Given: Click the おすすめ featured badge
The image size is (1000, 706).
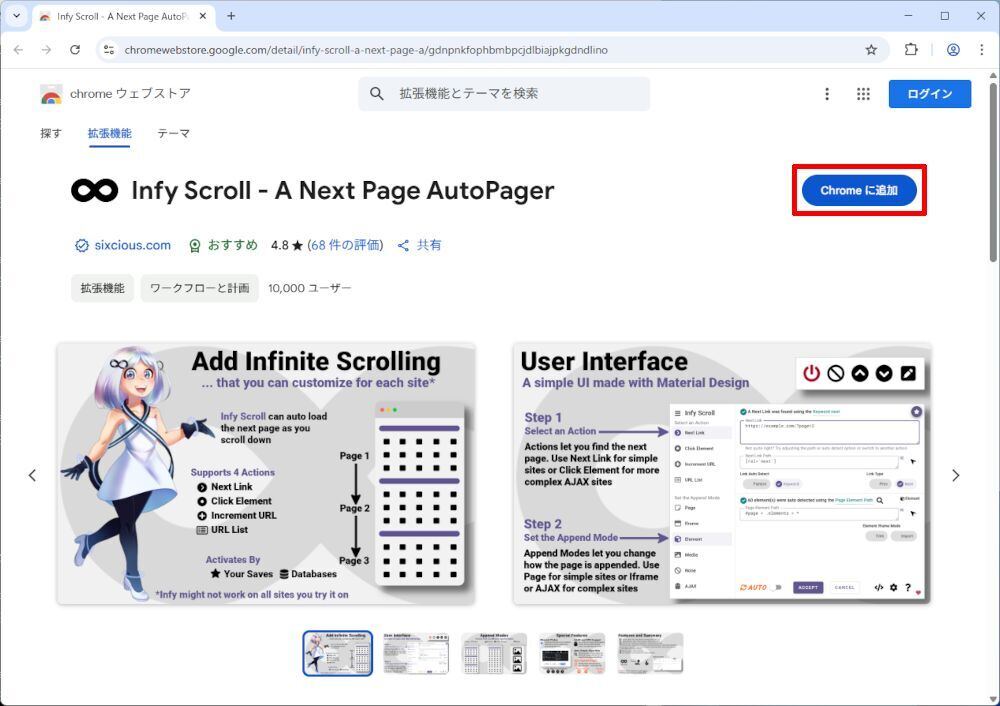Looking at the screenshot, I should tap(223, 246).
